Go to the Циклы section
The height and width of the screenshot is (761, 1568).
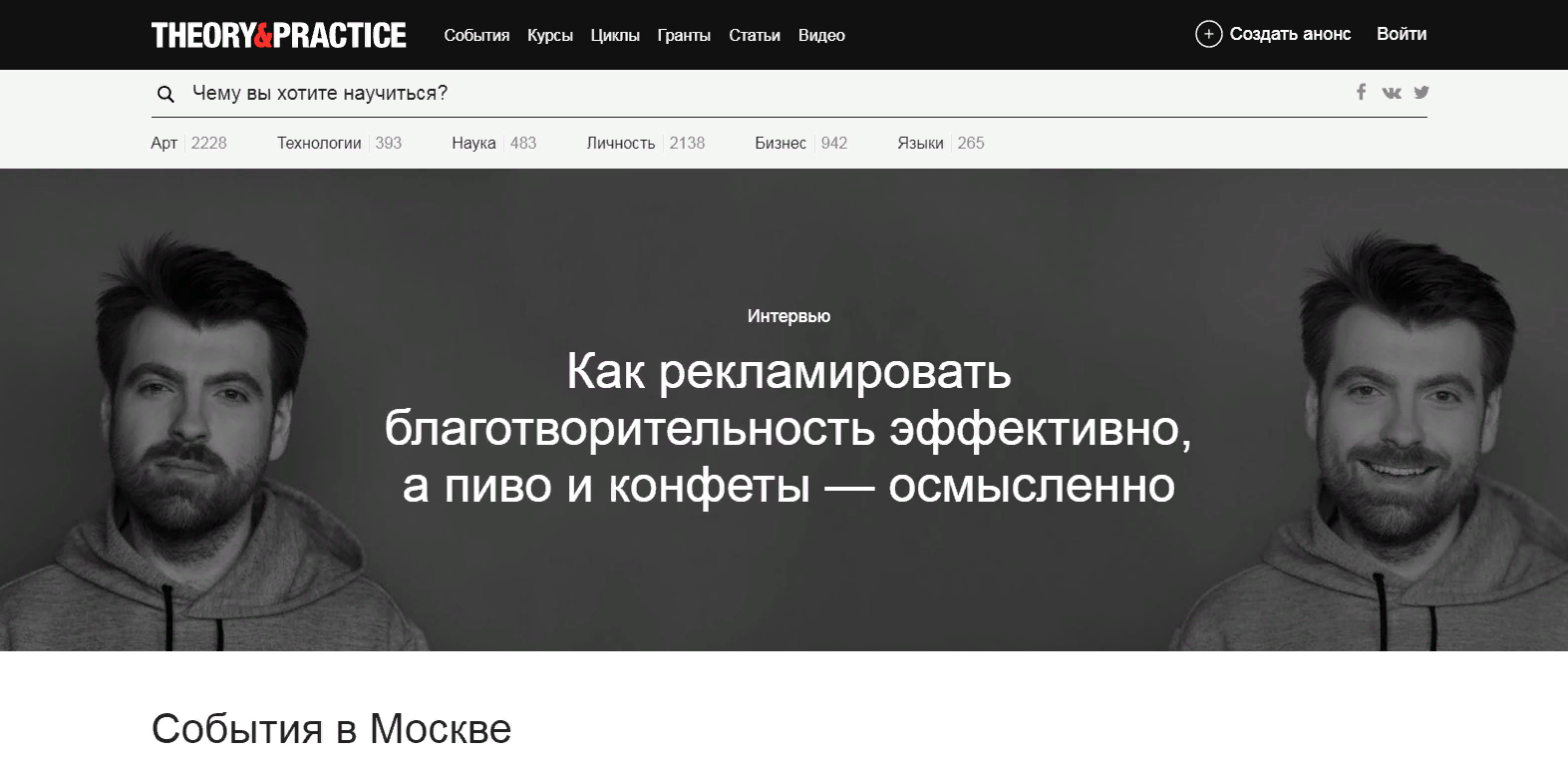pos(615,36)
